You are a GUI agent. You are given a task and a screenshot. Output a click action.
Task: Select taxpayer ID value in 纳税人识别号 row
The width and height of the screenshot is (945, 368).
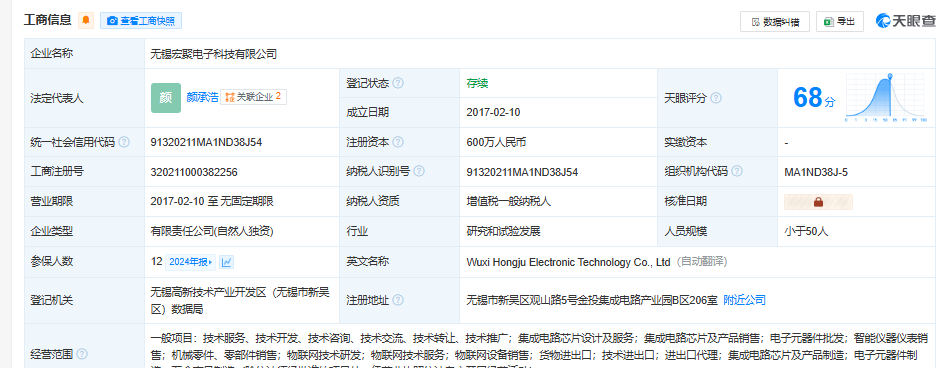pyautogui.click(x=522, y=172)
